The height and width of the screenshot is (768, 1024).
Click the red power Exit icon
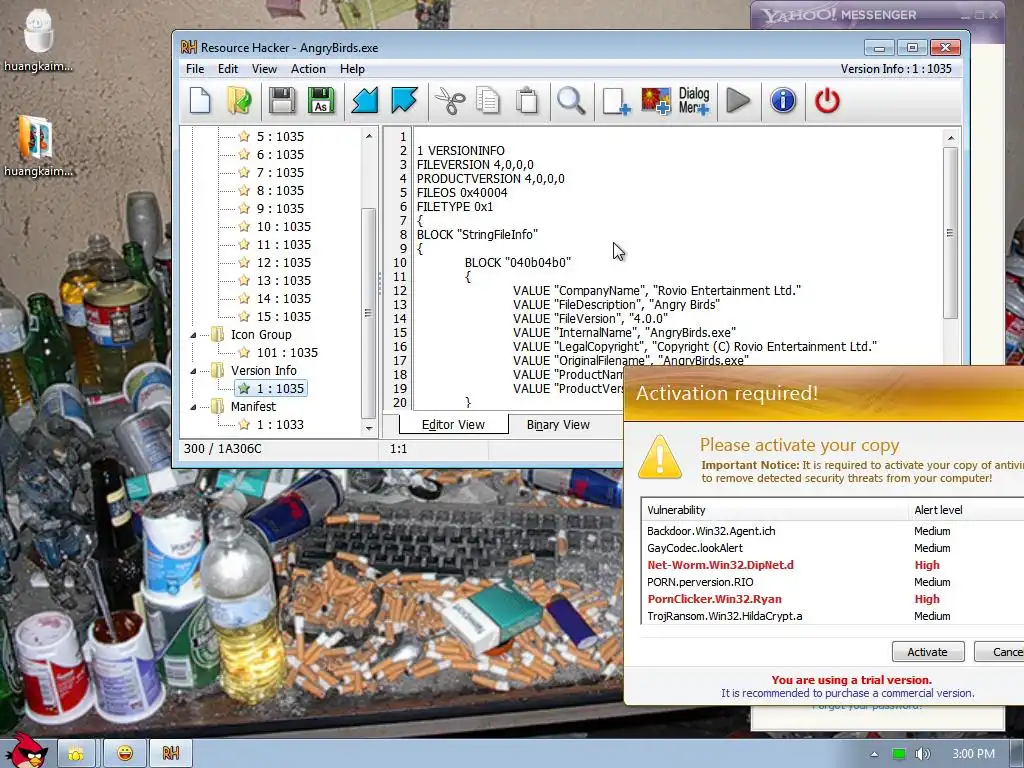tap(827, 101)
